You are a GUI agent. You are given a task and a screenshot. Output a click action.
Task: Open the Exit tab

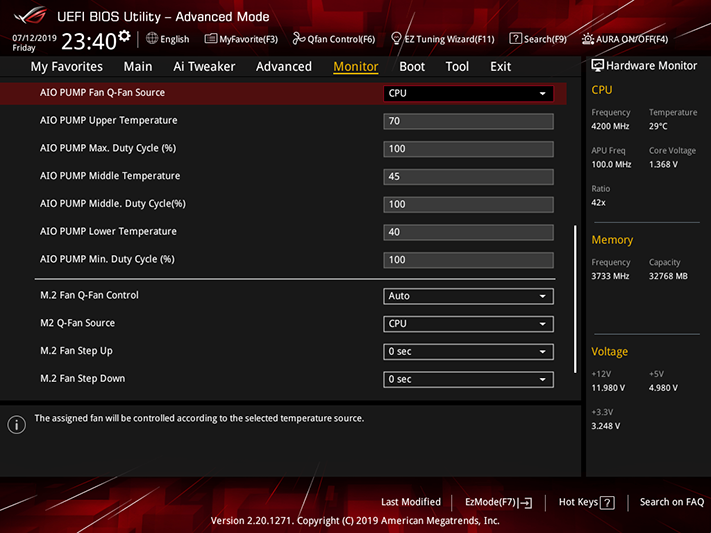501,67
